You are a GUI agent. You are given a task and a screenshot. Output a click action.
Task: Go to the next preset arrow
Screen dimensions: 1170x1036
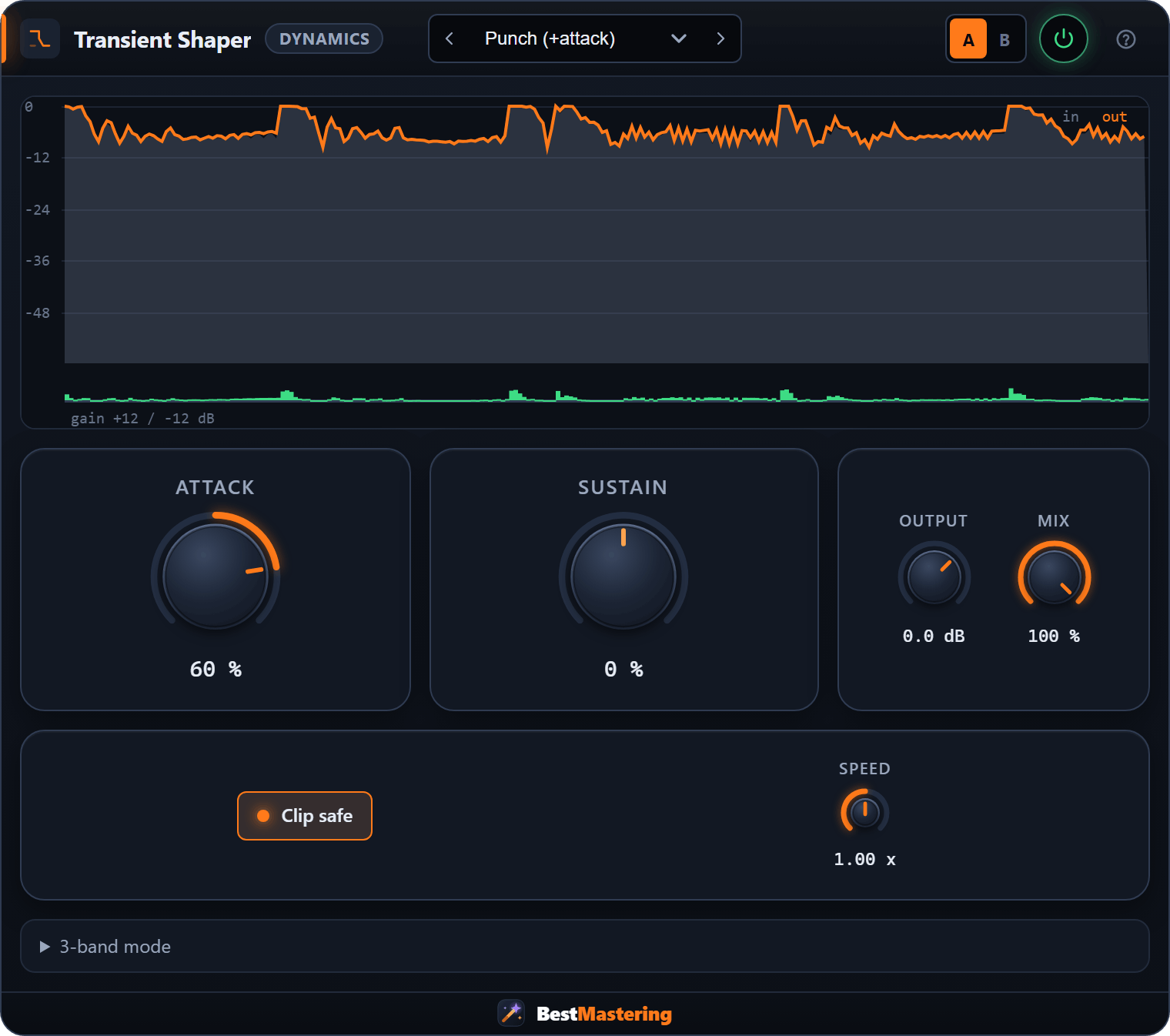click(x=720, y=38)
